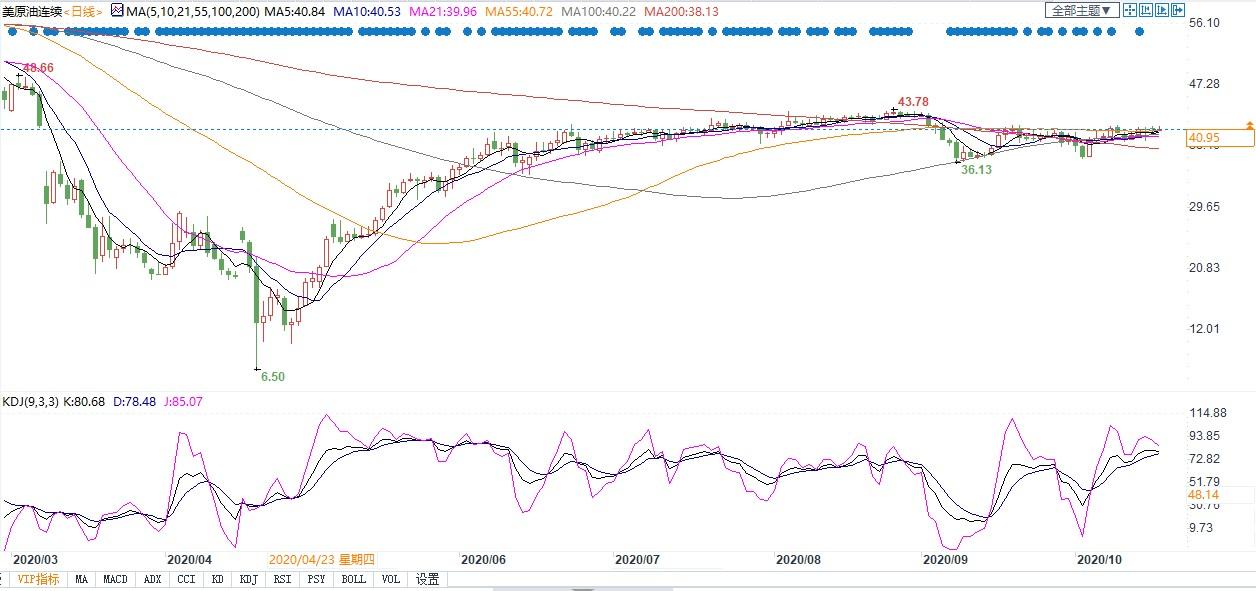Click the 114.88 KDJ axis label
Viewport: 1256px width, 591px height.
1206,413
